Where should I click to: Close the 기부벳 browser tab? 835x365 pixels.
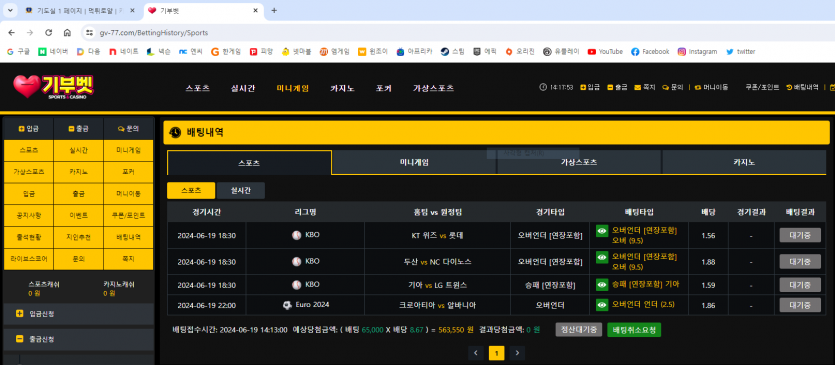[x=256, y=10]
